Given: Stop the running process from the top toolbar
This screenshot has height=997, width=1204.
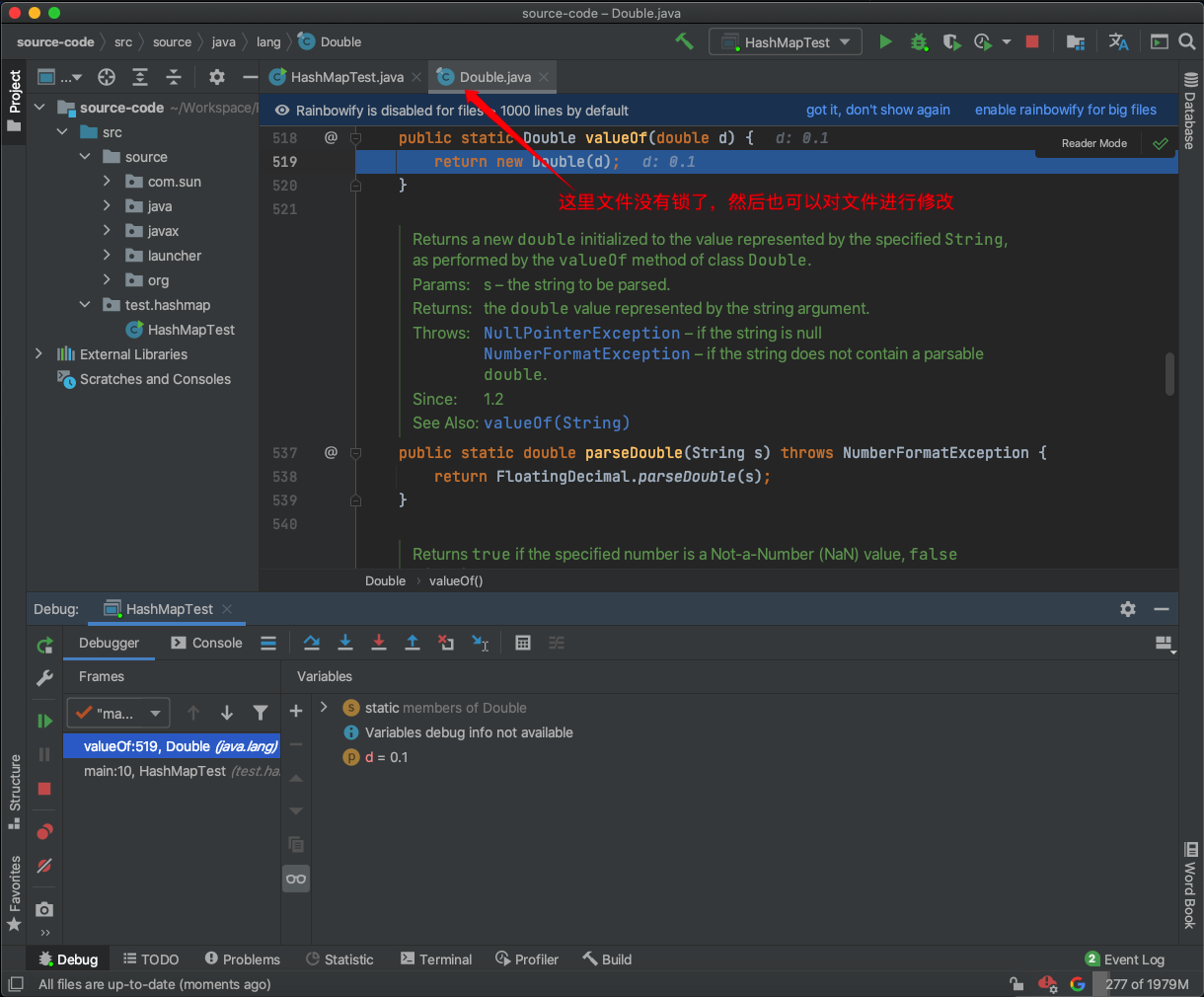Looking at the screenshot, I should (1032, 41).
